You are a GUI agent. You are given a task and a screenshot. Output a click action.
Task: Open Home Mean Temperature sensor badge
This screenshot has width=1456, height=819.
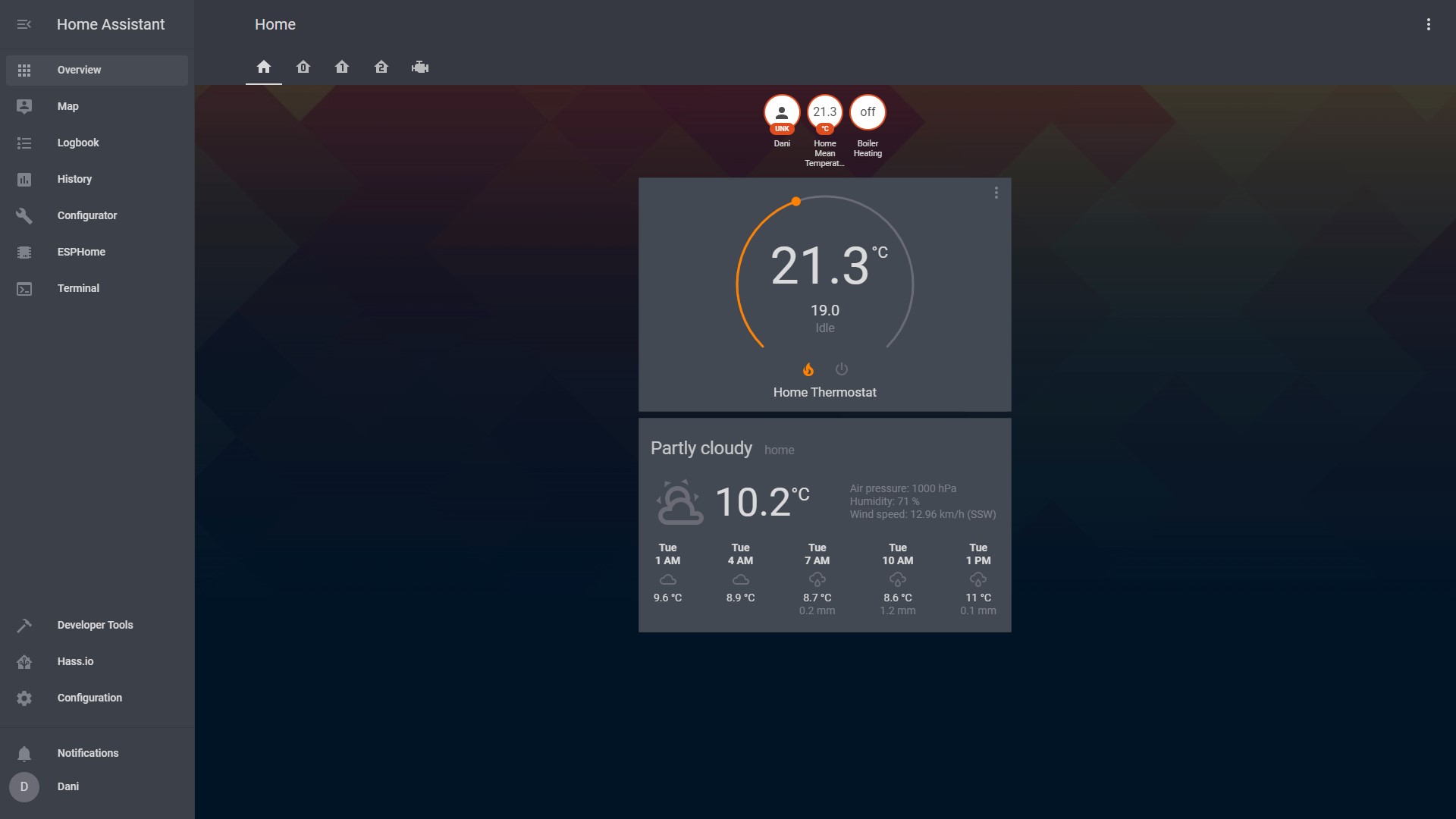825,112
